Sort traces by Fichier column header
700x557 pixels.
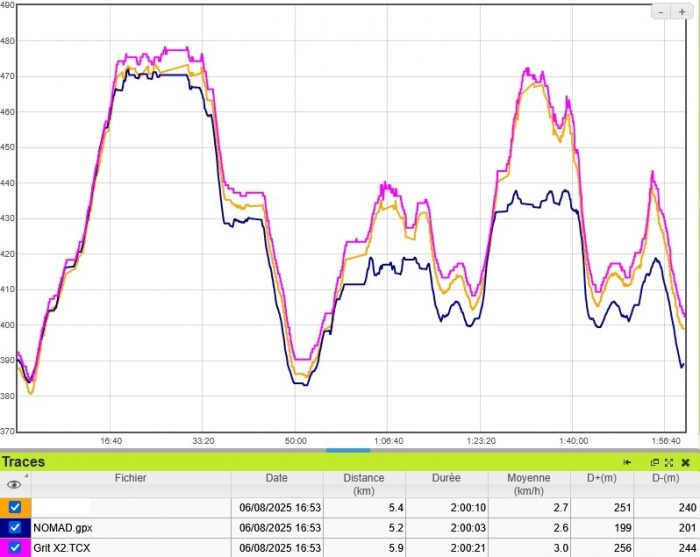coord(130,478)
